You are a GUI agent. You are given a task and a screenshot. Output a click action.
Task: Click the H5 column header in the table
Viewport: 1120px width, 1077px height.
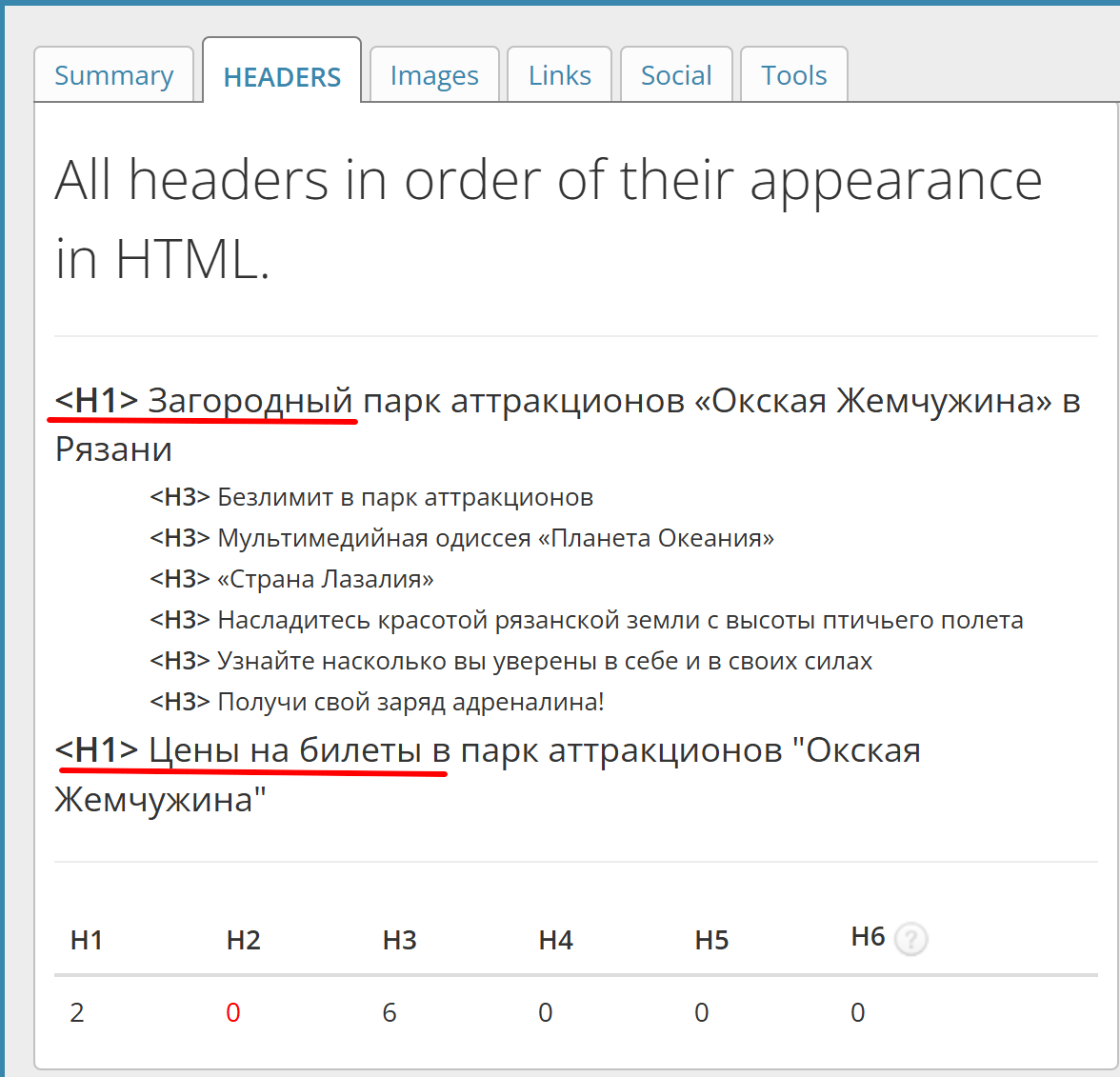click(x=711, y=940)
